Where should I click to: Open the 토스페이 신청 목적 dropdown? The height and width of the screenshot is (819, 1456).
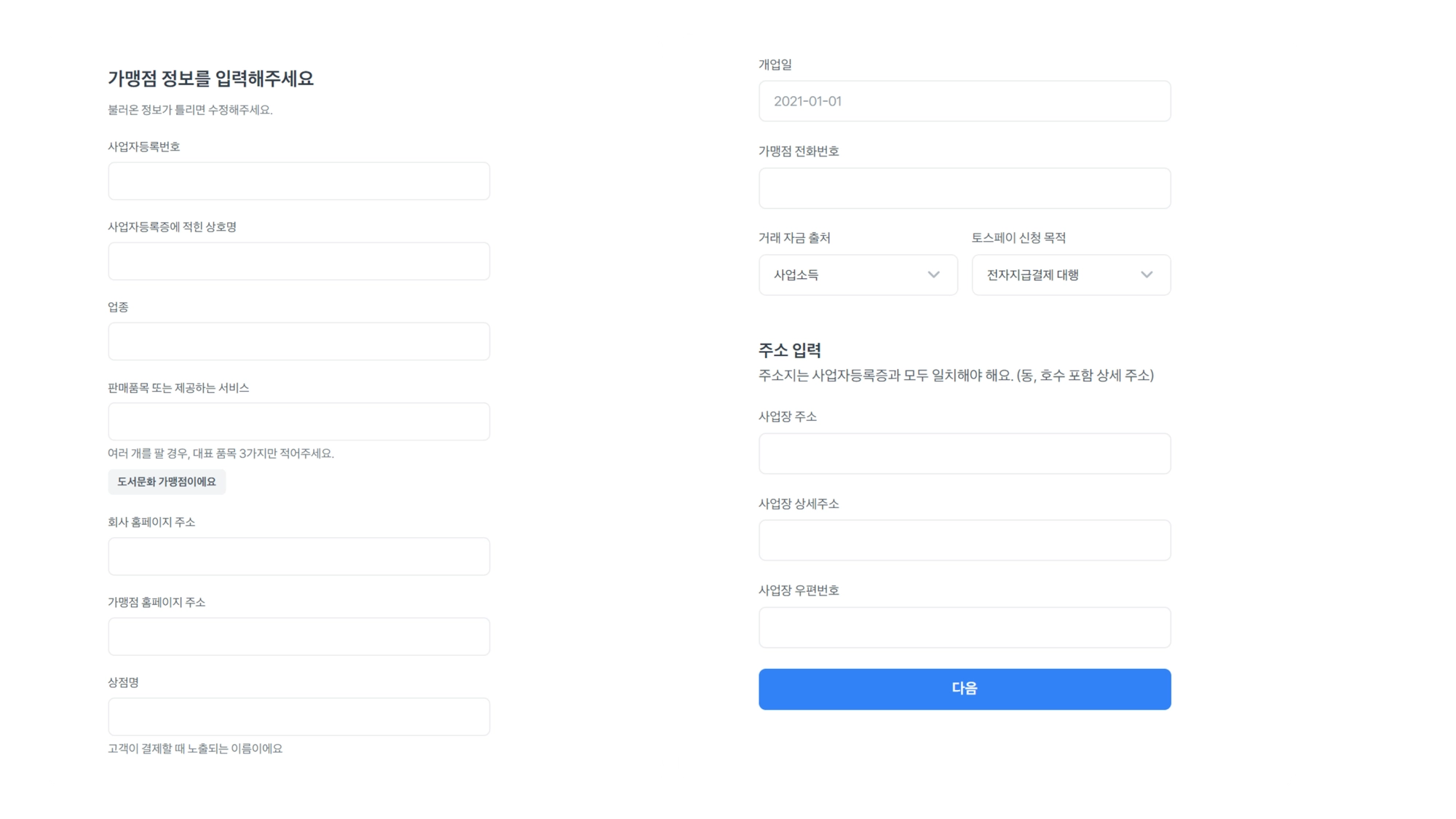click(1071, 274)
